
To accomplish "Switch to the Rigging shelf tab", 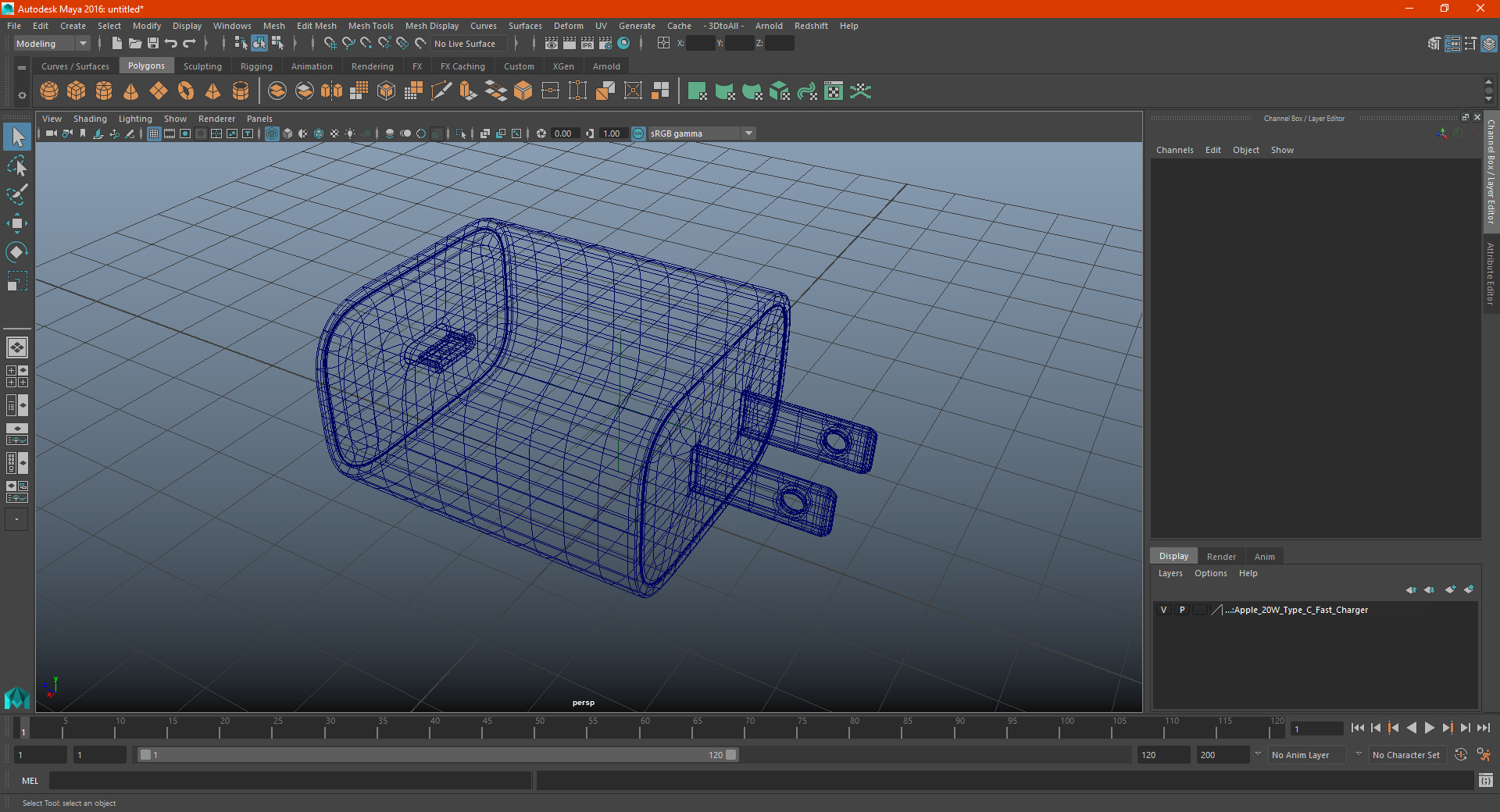I will point(256,66).
